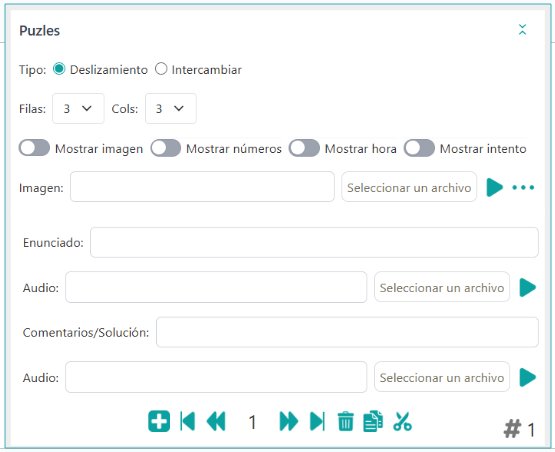
Task: Enable Mostrar hora toggle
Action: coord(304,148)
